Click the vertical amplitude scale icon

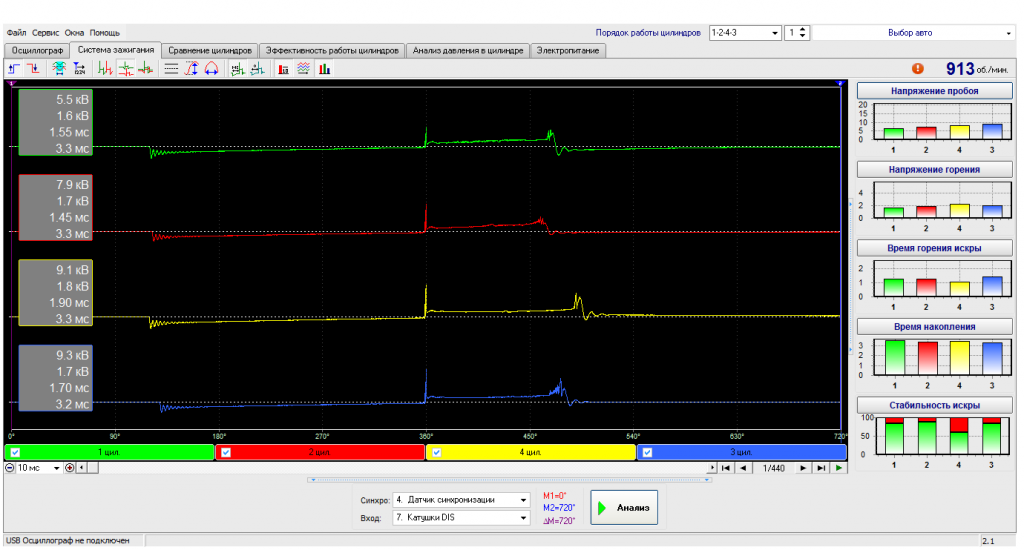[x=191, y=69]
